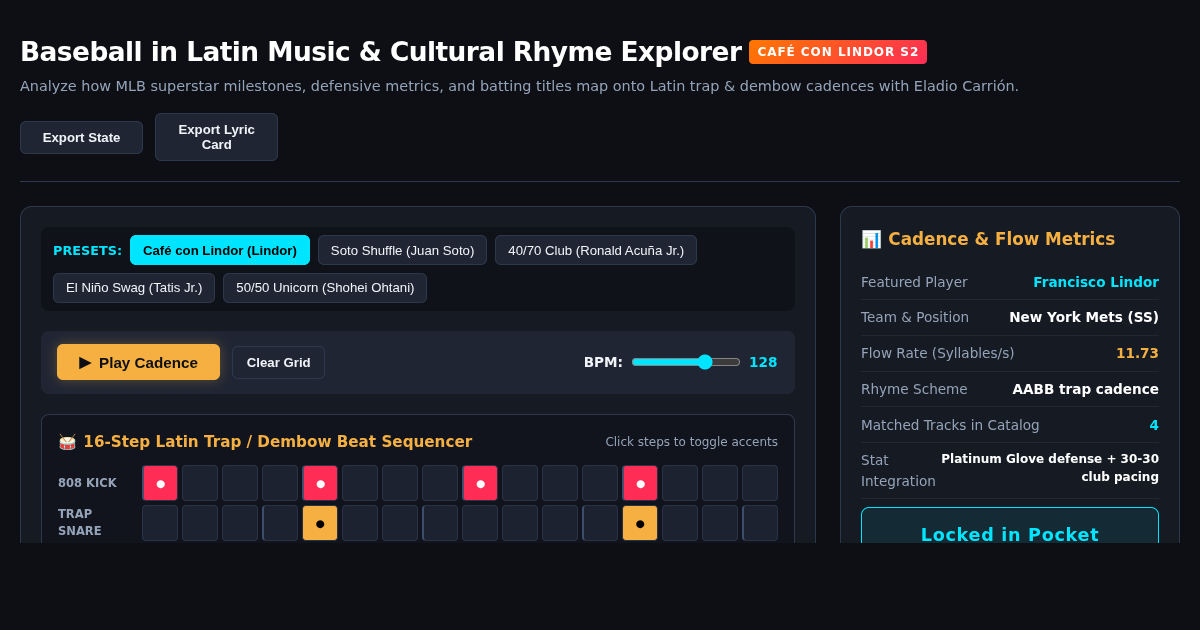1200x630 pixels.
Task: Click the 808 KICK row label
Action: click(87, 483)
